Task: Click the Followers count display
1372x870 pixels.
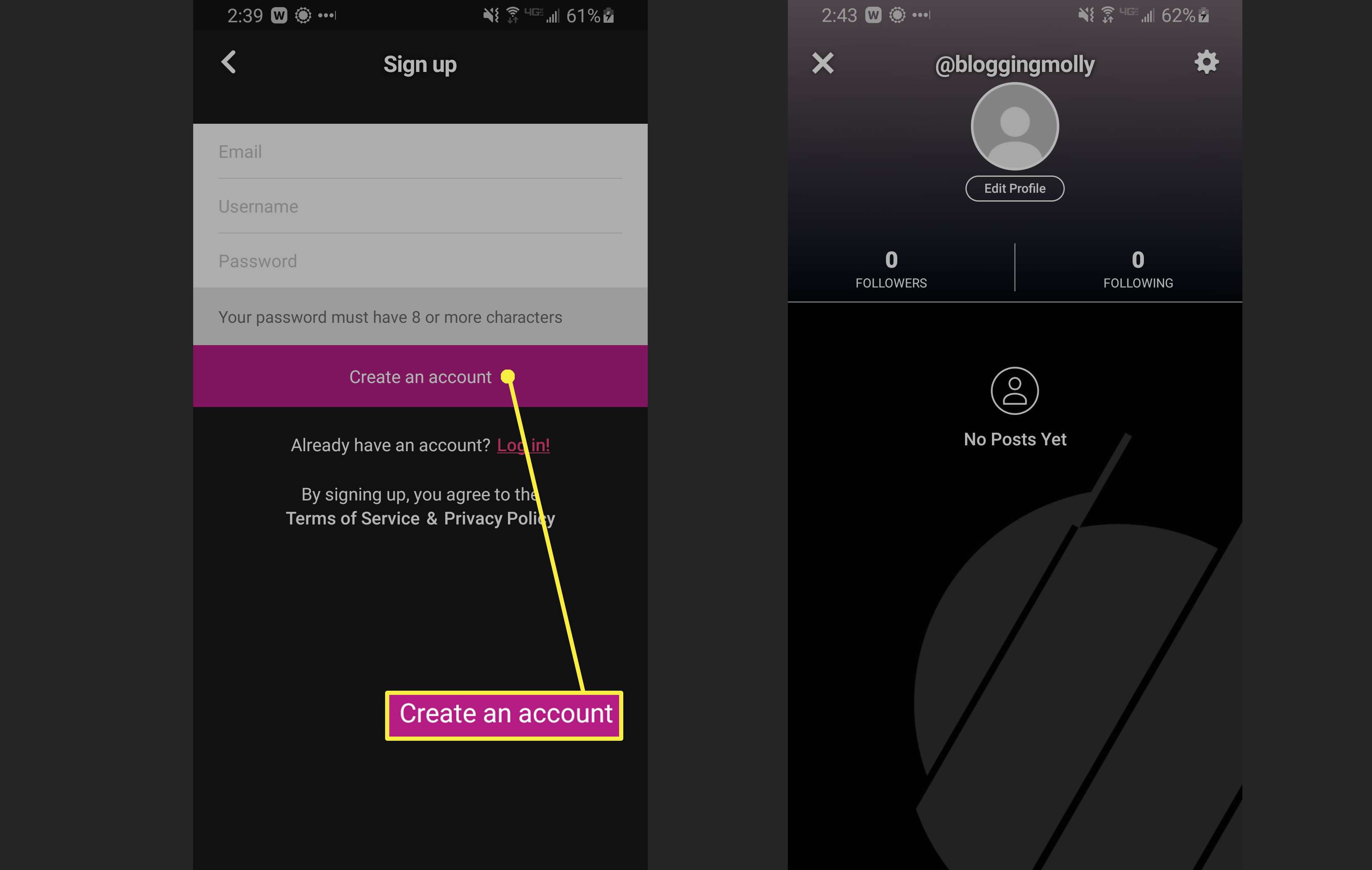Action: click(x=891, y=269)
